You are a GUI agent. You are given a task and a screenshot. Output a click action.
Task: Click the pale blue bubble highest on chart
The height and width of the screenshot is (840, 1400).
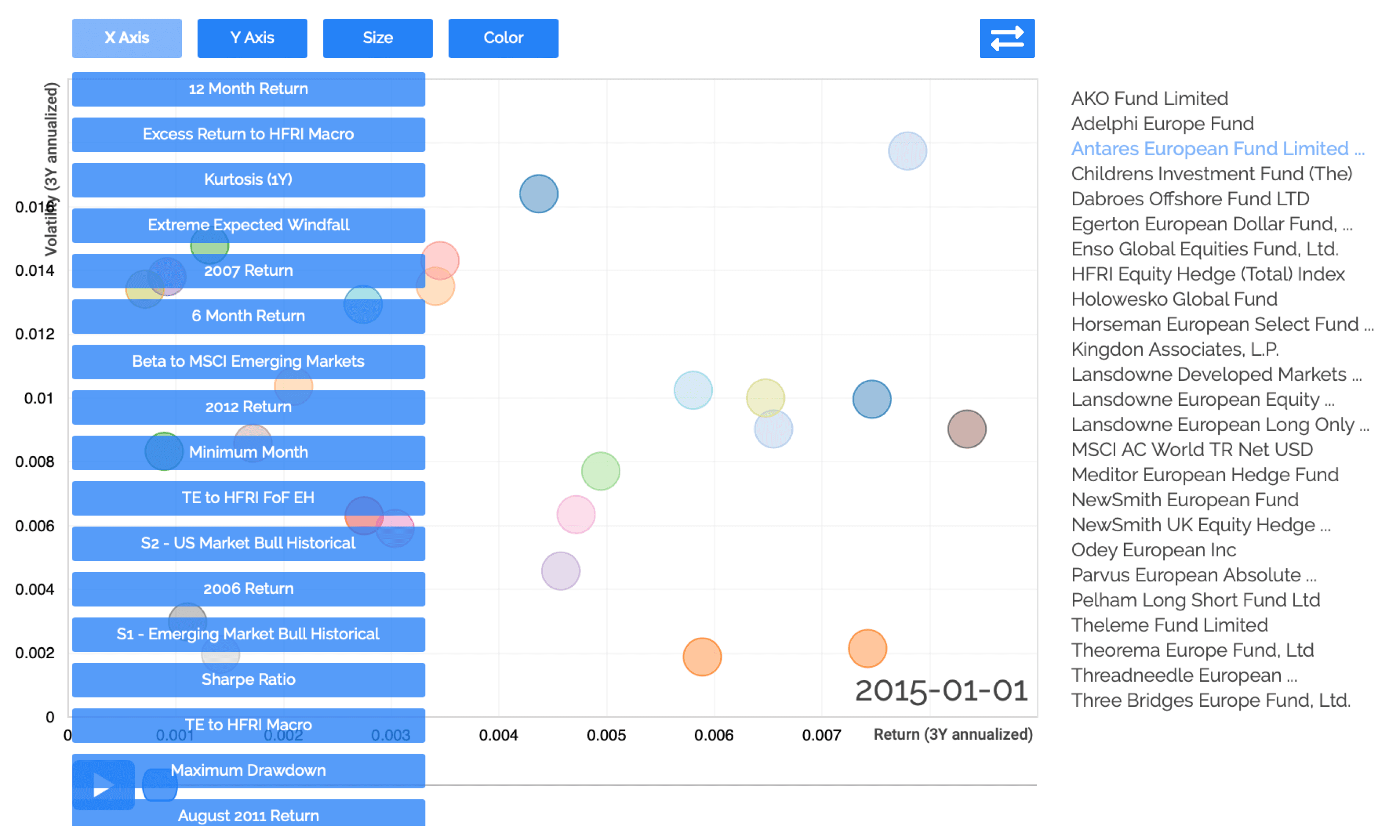pos(907,150)
